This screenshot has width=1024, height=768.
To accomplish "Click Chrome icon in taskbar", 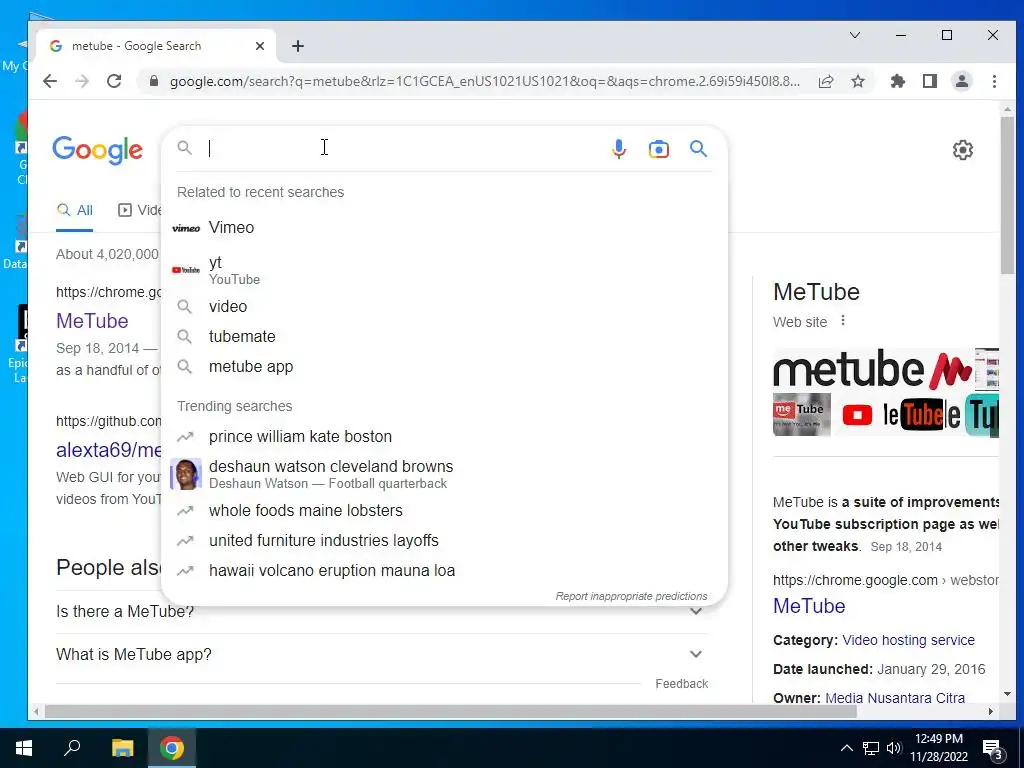I will (172, 748).
